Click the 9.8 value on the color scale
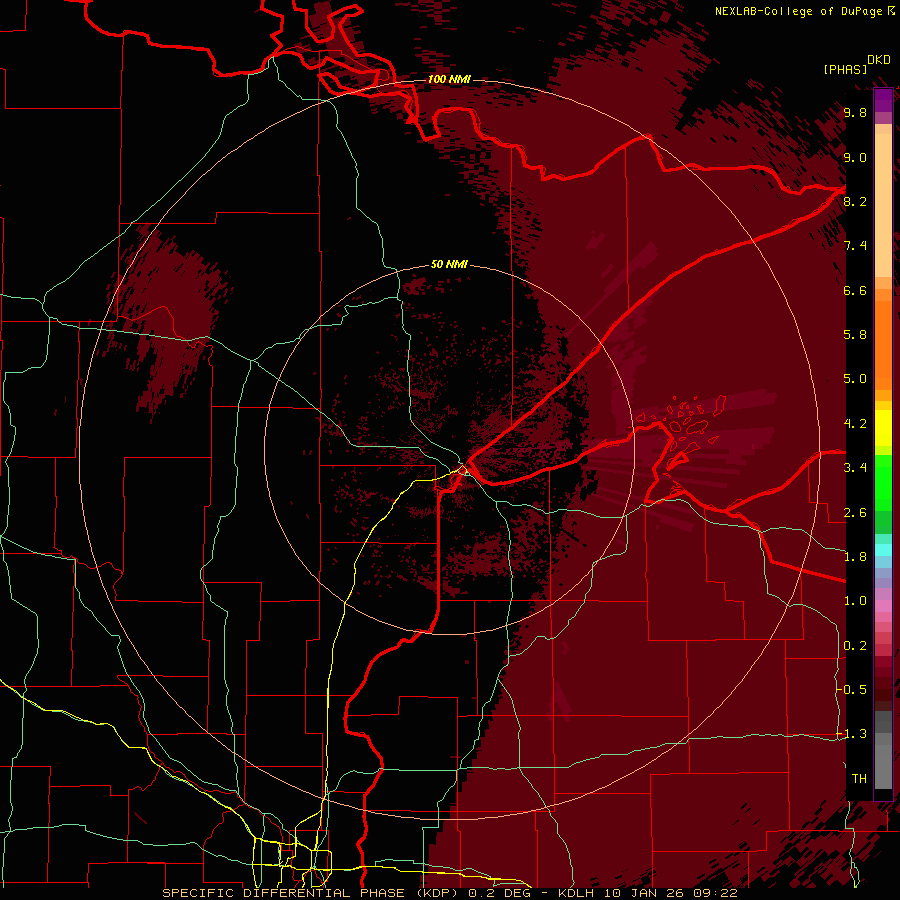Screen dimensions: 900x900 click(x=855, y=113)
